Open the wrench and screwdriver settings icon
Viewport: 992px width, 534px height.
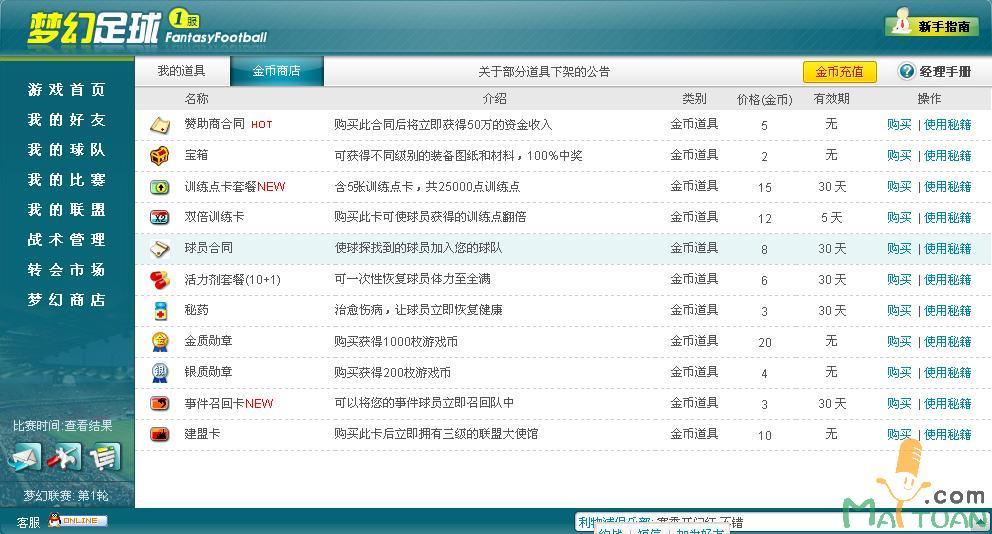tap(64, 458)
